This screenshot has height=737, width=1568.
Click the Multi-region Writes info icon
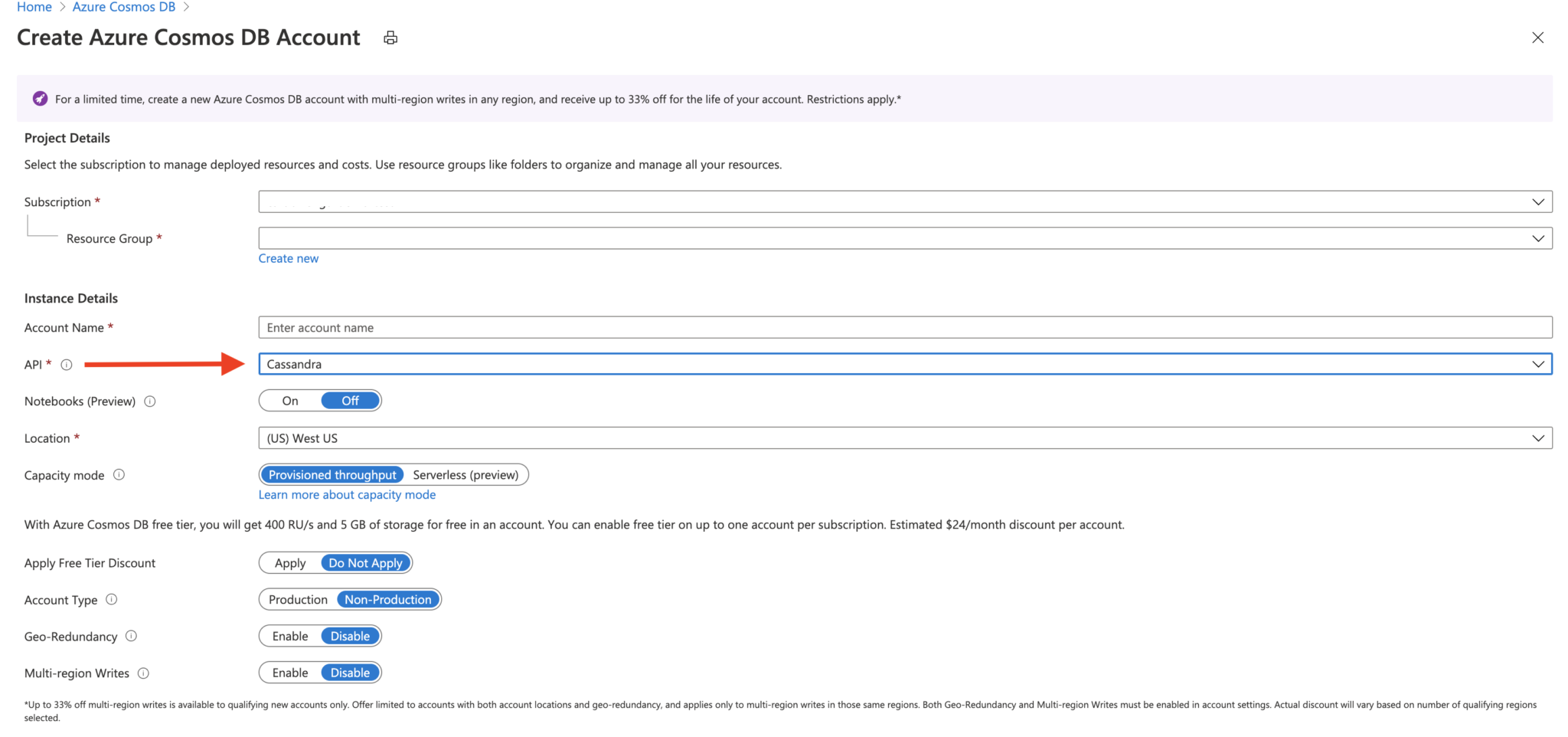pyautogui.click(x=143, y=673)
